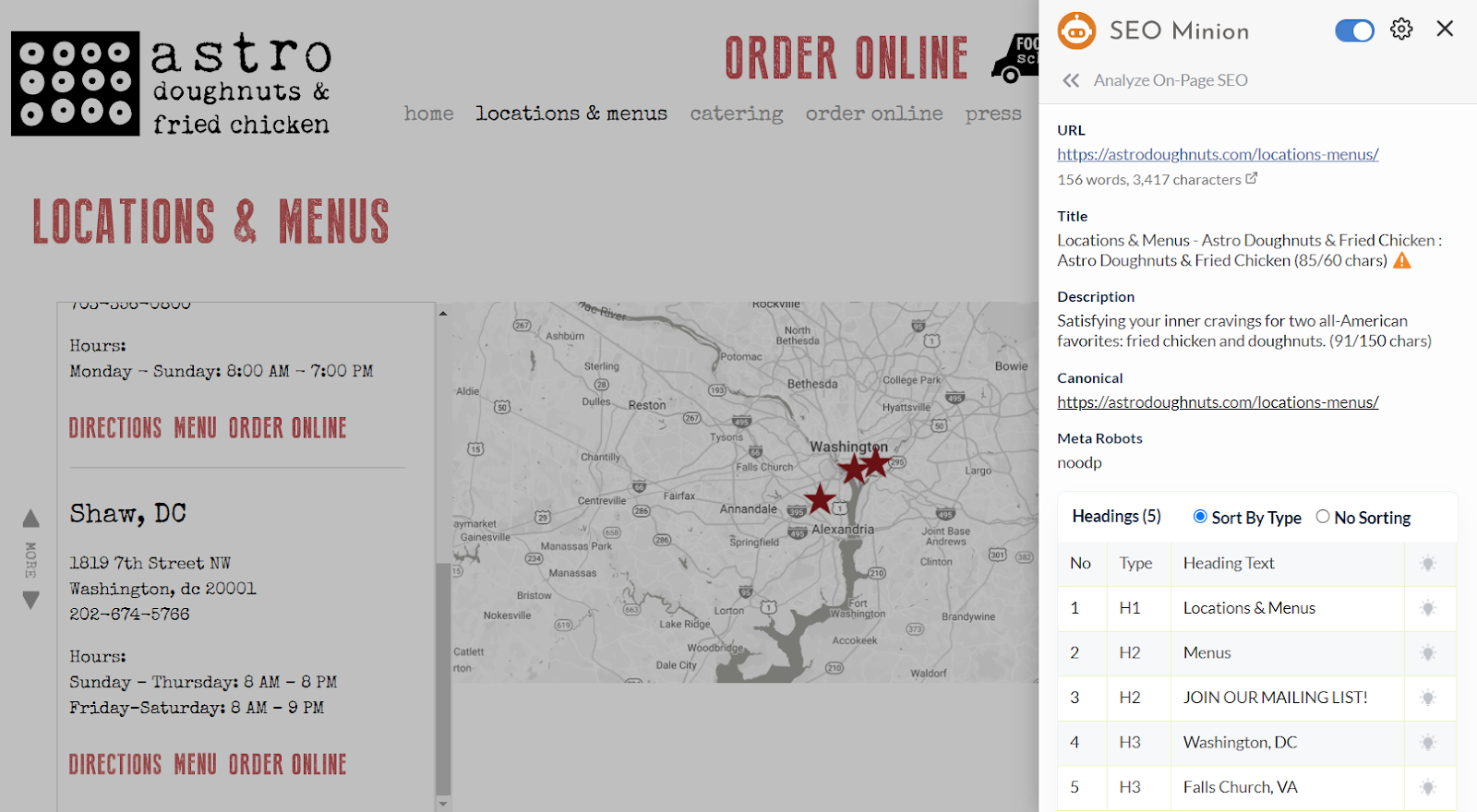
Task: Click the food truck icon
Action: tap(1015, 58)
